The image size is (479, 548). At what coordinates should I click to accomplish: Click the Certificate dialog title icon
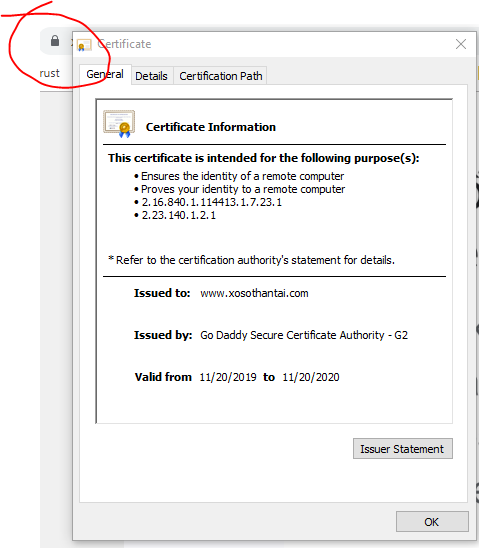click(84, 45)
